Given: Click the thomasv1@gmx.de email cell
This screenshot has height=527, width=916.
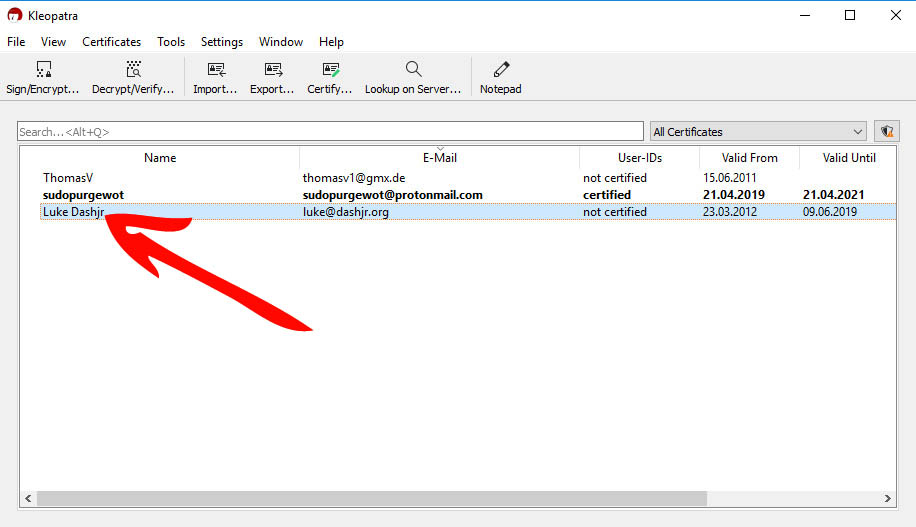Looking at the screenshot, I should tap(354, 178).
